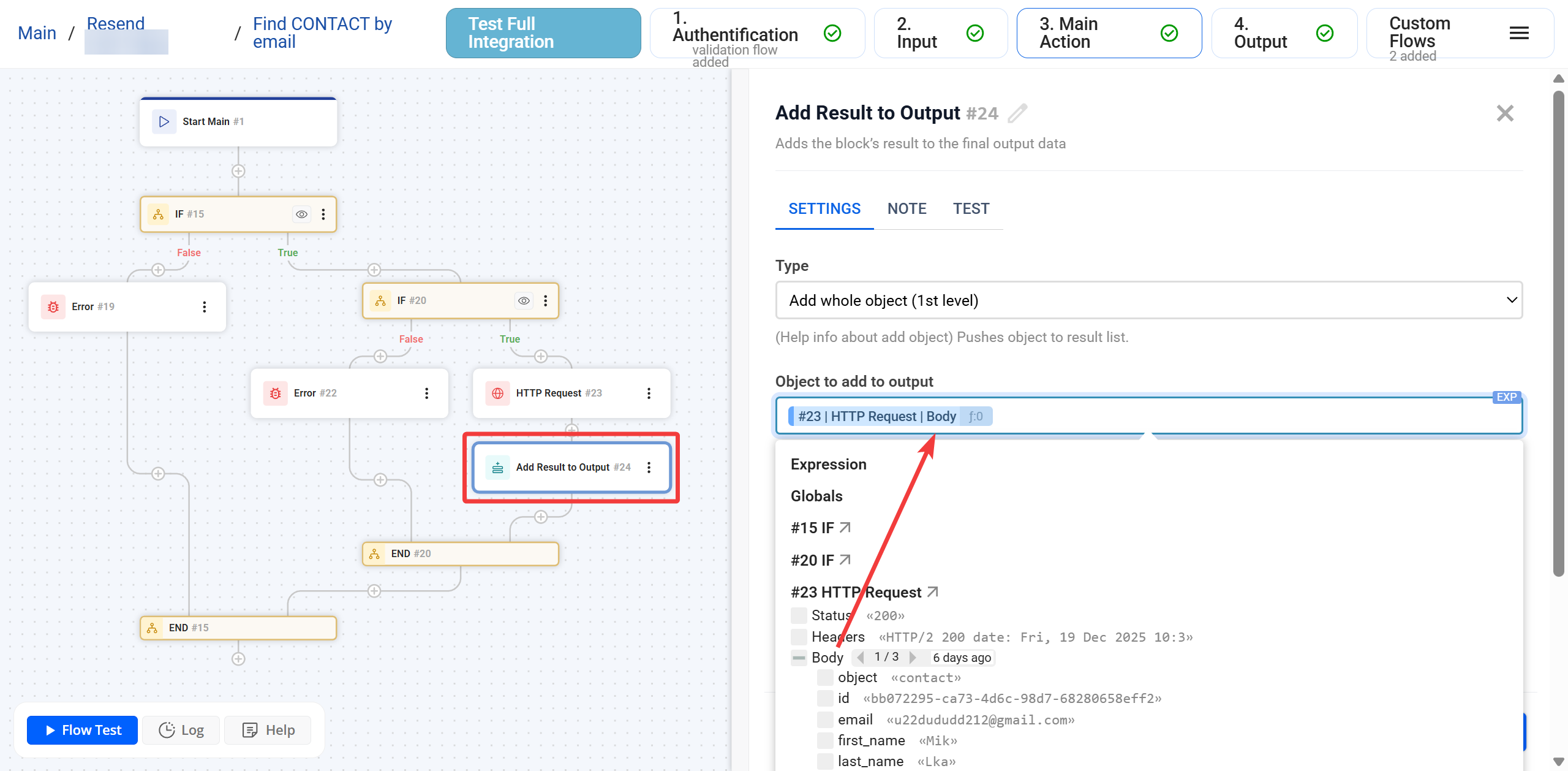Open three-dot menu on Error #19 block

[x=204, y=306]
